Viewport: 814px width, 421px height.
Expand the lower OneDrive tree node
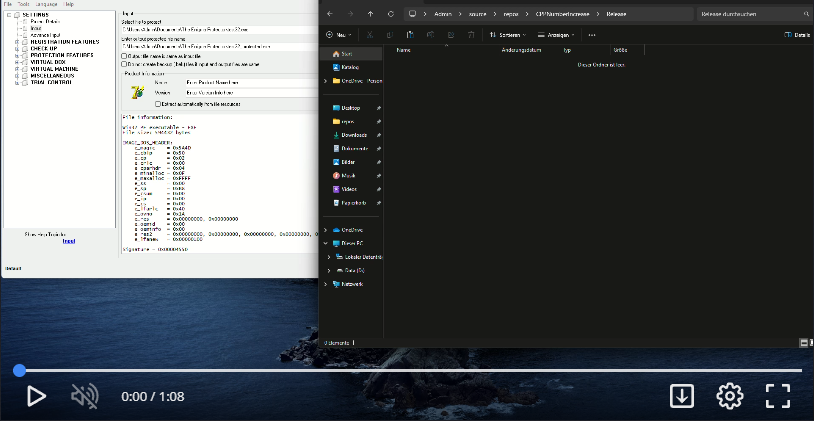tap(325, 230)
